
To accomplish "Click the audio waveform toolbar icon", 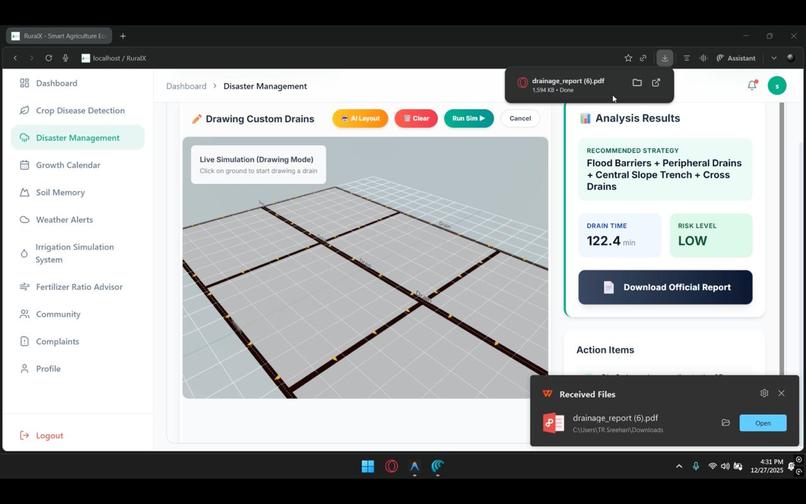I will [x=703, y=58].
